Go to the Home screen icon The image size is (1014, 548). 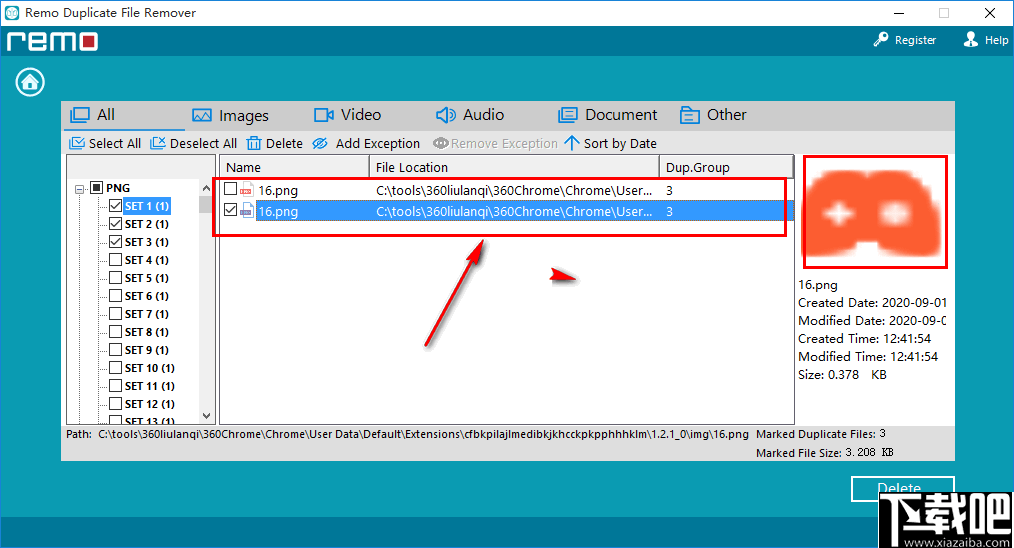click(x=30, y=82)
